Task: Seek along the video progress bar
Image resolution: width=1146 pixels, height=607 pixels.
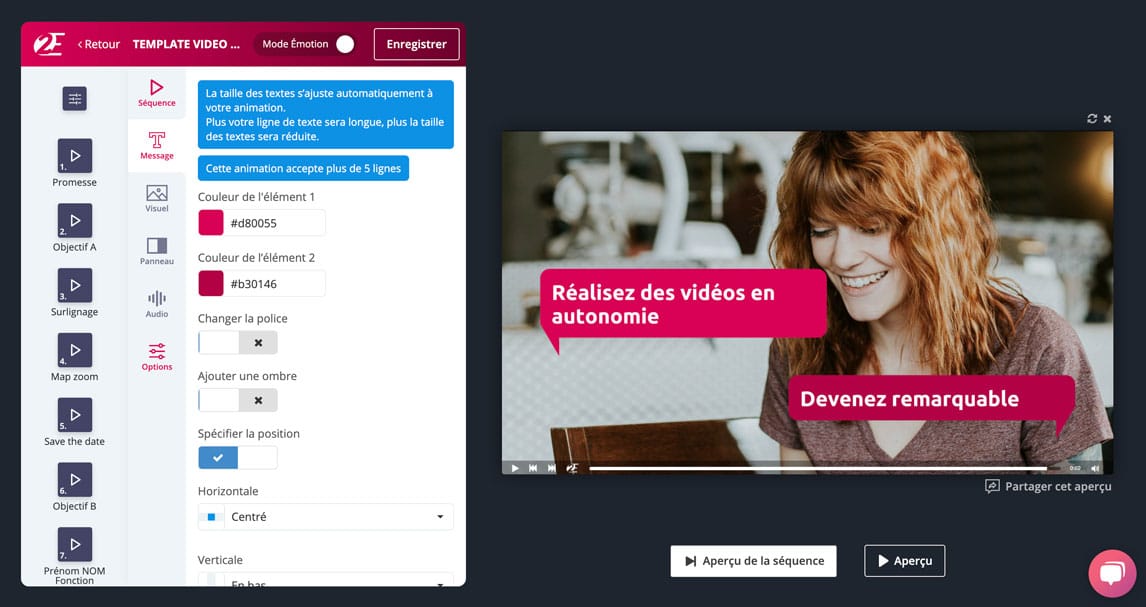Action: pos(824,468)
